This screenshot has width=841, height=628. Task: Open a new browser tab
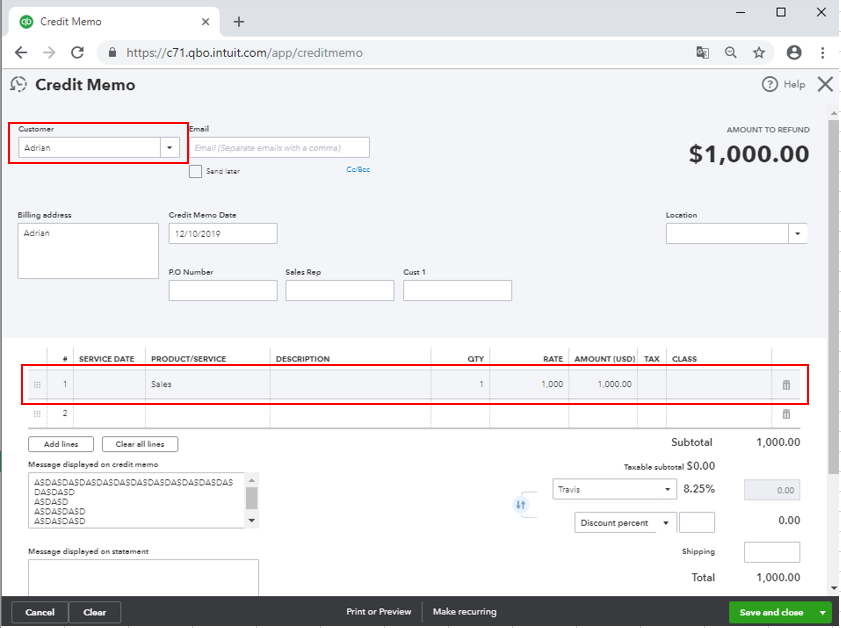(239, 22)
